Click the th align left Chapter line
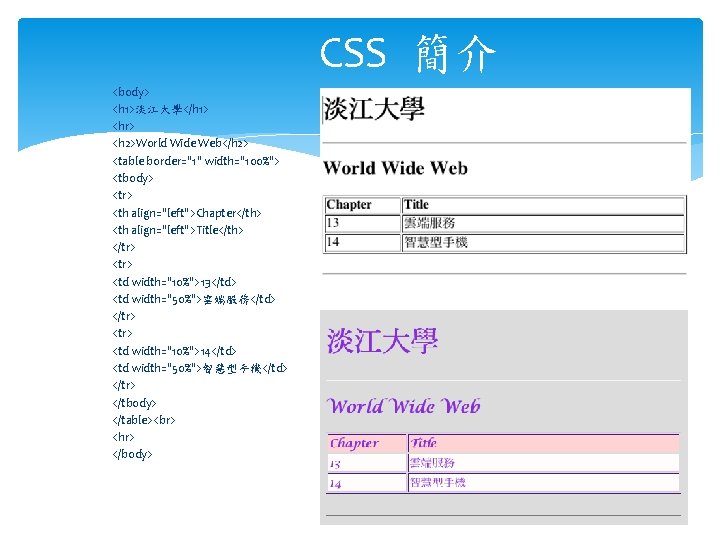This screenshot has height=540, width=720. coord(186,213)
